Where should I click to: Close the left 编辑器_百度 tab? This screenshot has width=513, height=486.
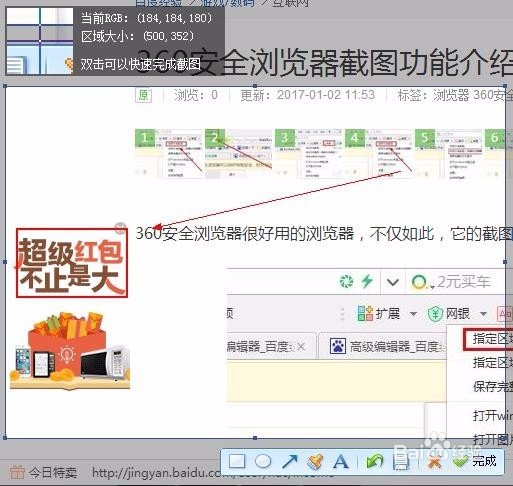tap(301, 347)
